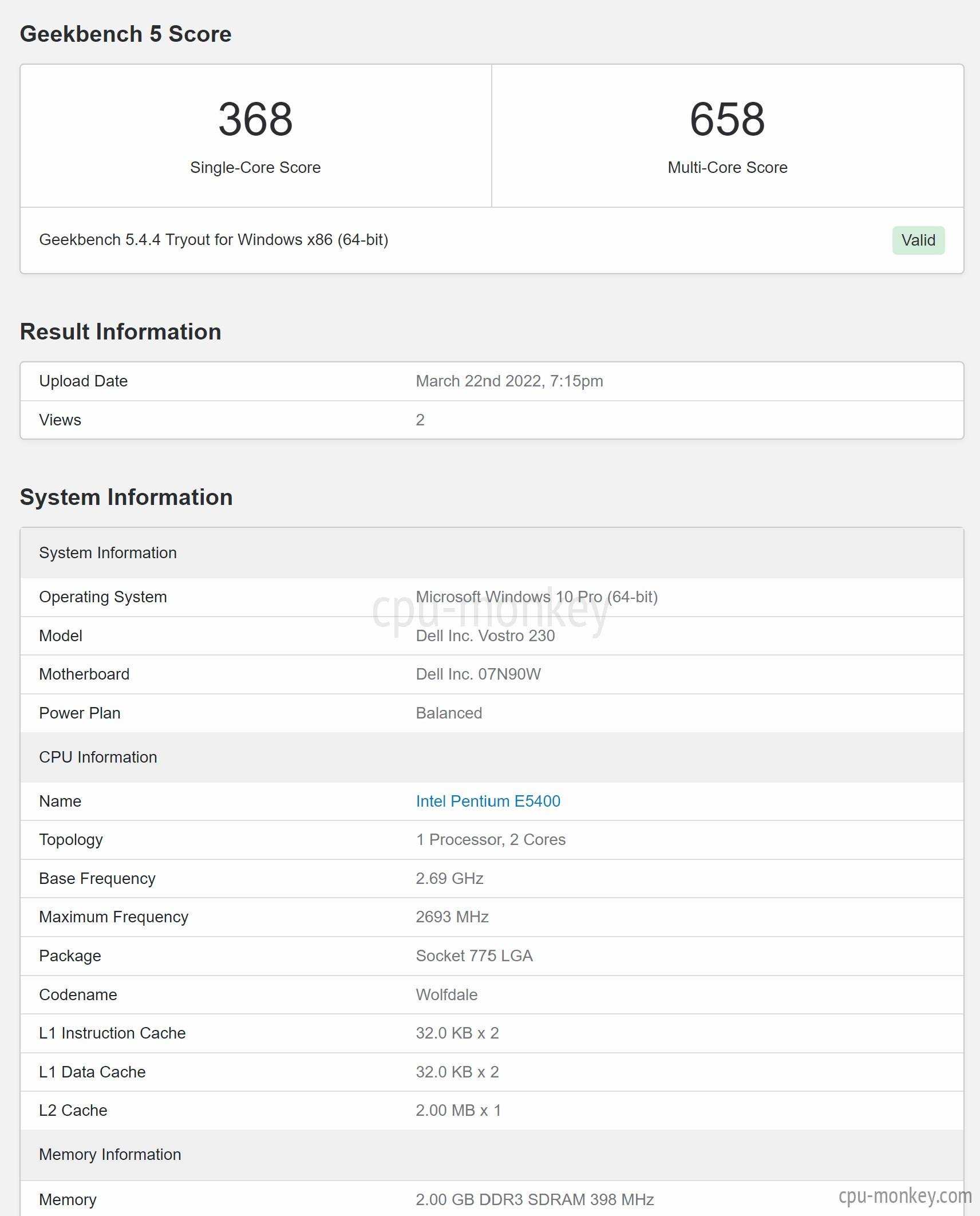Click the Result Information heading
The image size is (980, 1216).
point(121,331)
